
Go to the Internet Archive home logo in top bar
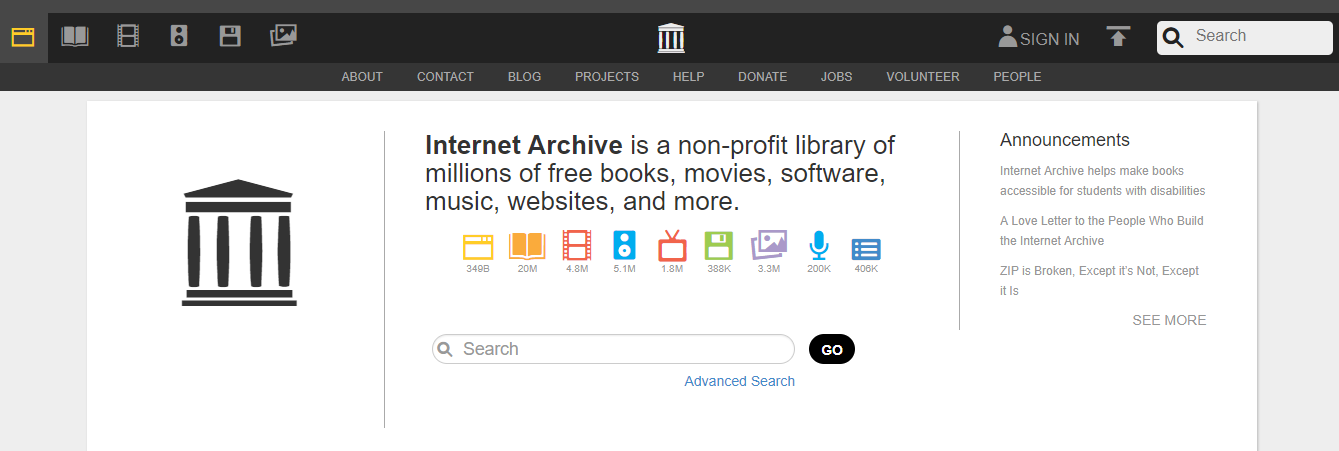click(671, 38)
